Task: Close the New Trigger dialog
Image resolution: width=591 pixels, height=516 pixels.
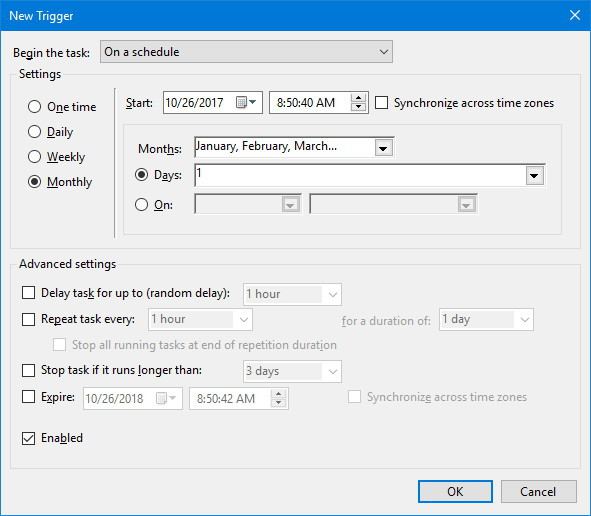Action: tap(575, 15)
